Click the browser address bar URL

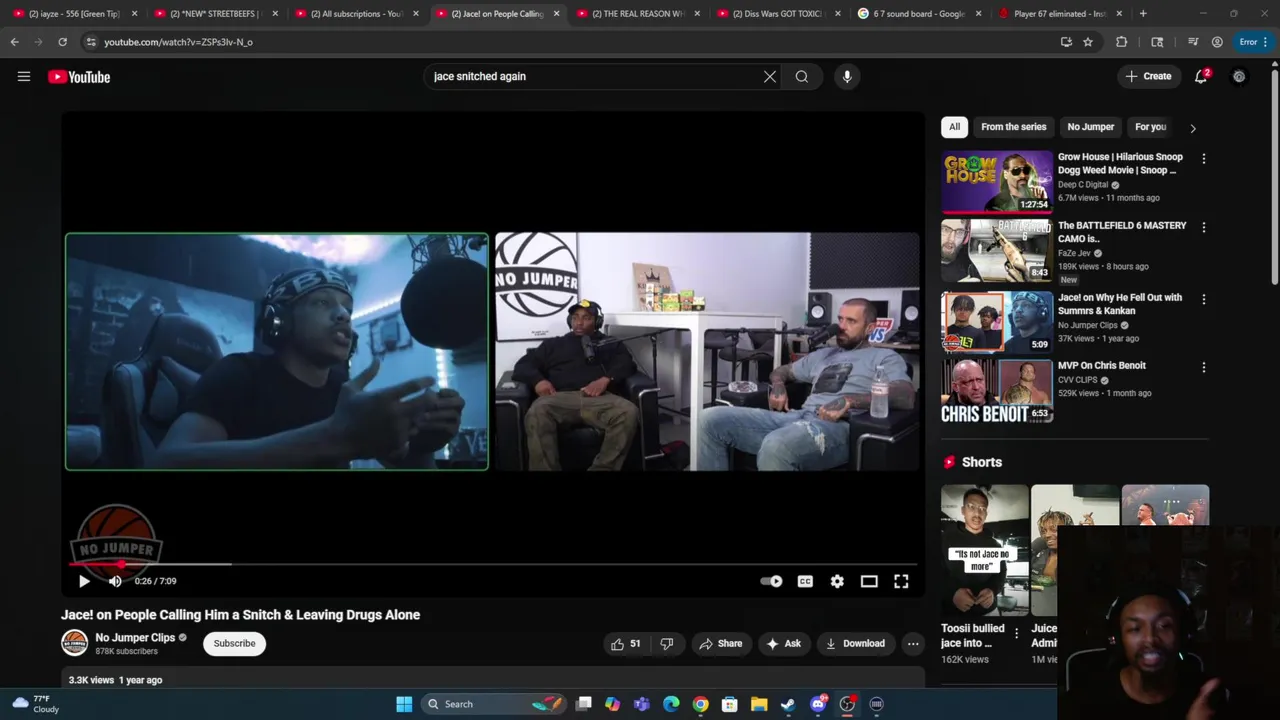tap(178, 42)
